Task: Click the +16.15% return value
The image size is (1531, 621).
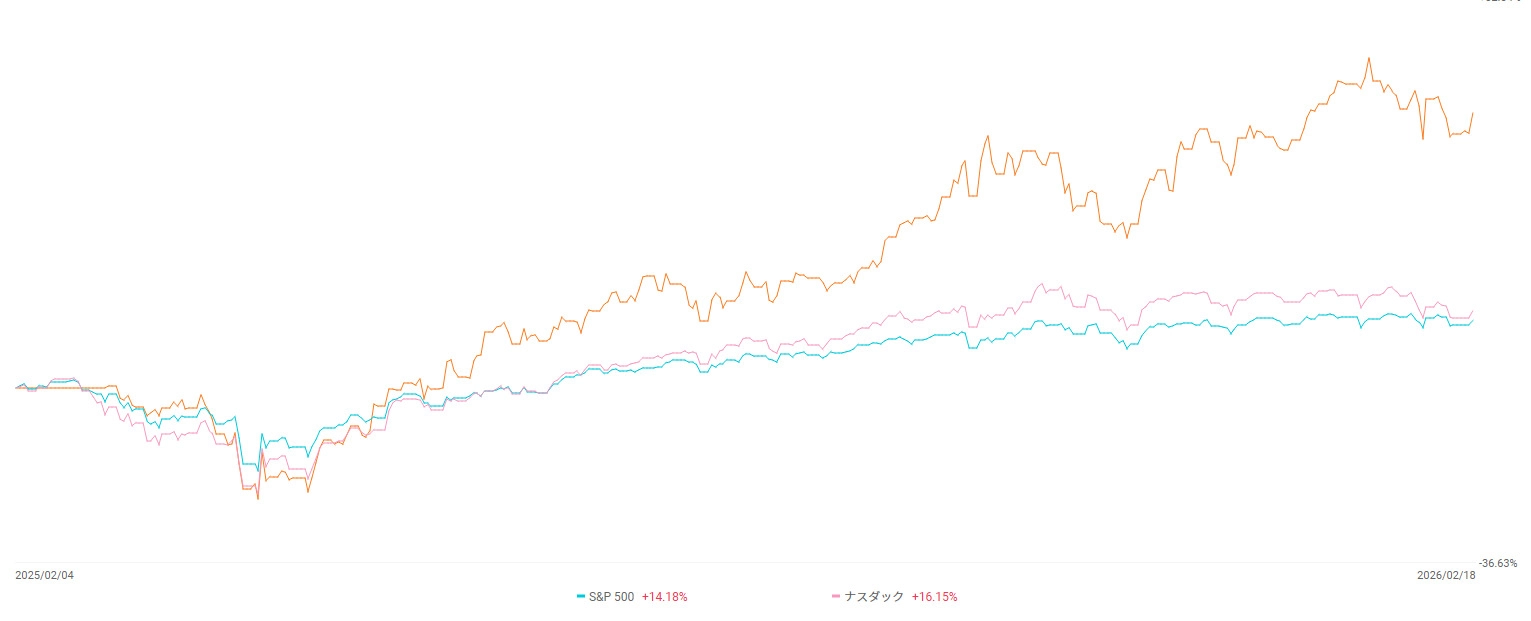Action: coord(934,597)
